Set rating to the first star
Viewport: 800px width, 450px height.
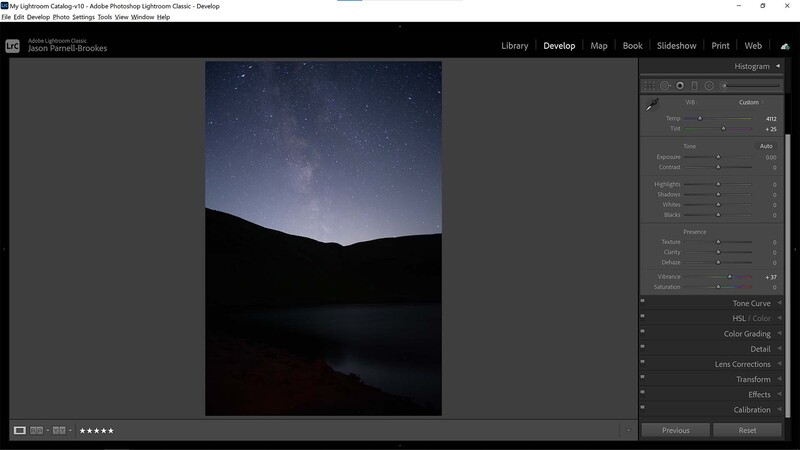pos(83,431)
